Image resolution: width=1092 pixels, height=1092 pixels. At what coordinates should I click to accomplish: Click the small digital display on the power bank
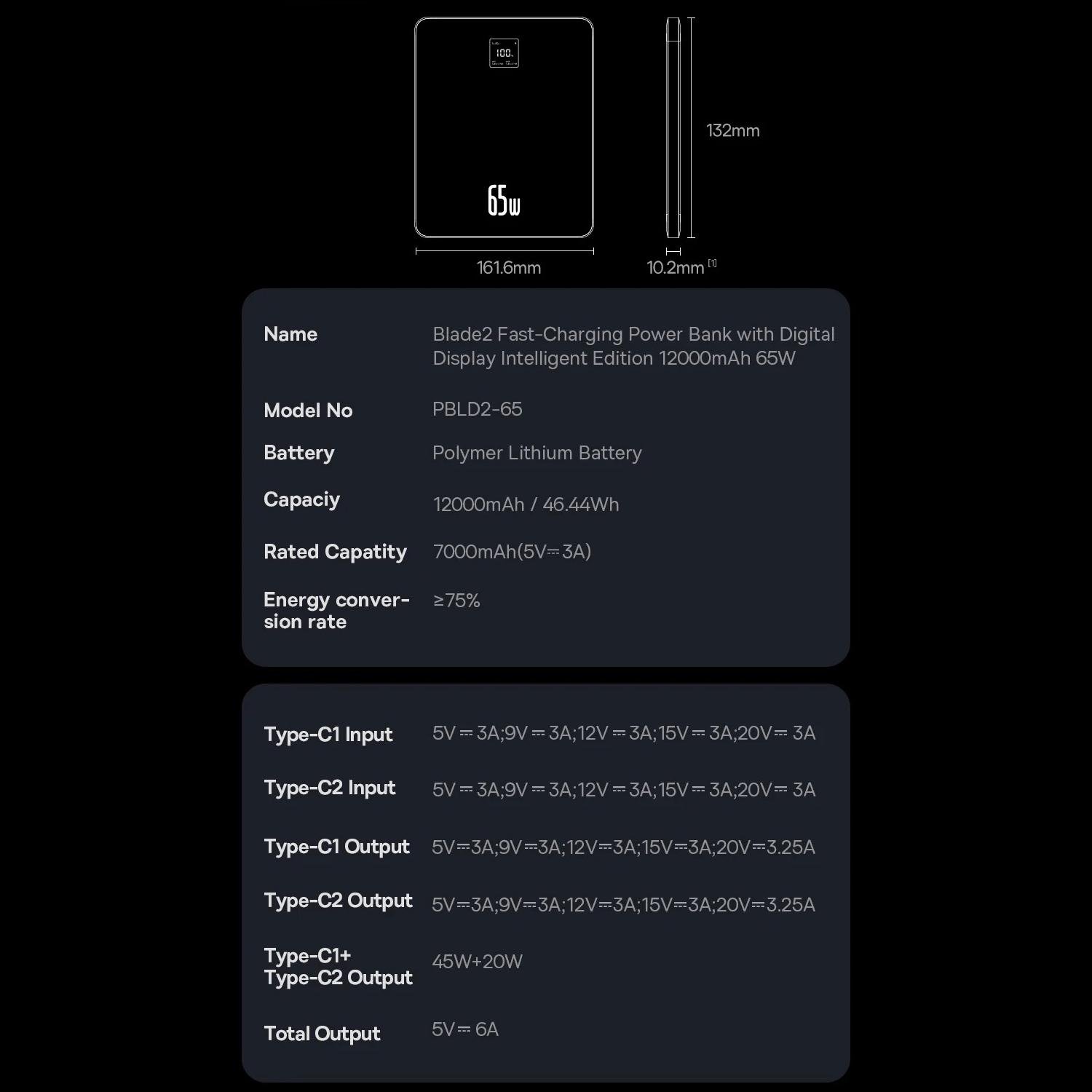(504, 53)
